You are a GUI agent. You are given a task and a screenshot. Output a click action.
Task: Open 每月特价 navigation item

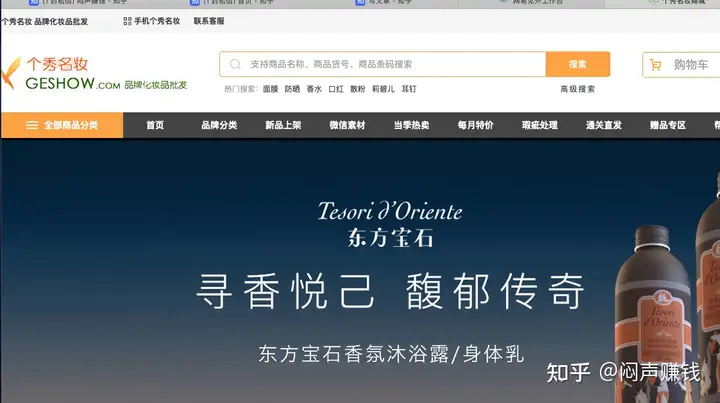click(x=475, y=125)
